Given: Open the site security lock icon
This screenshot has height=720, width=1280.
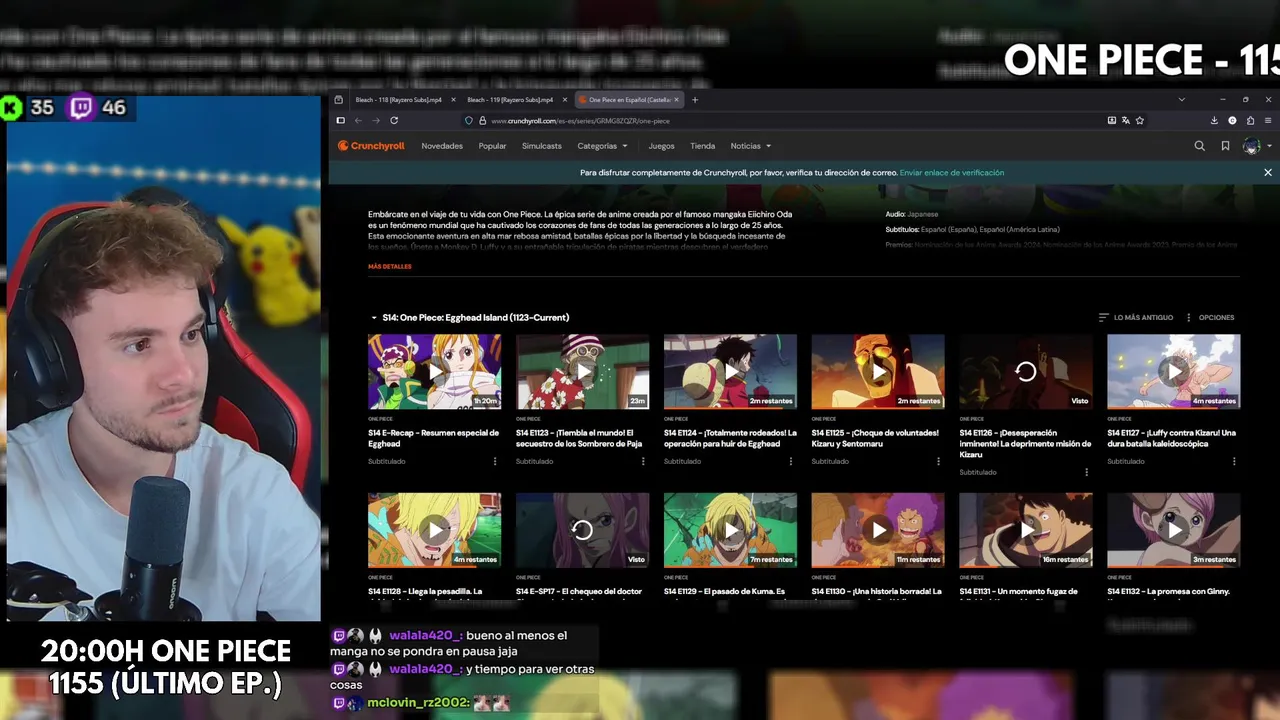Looking at the screenshot, I should point(482,120).
